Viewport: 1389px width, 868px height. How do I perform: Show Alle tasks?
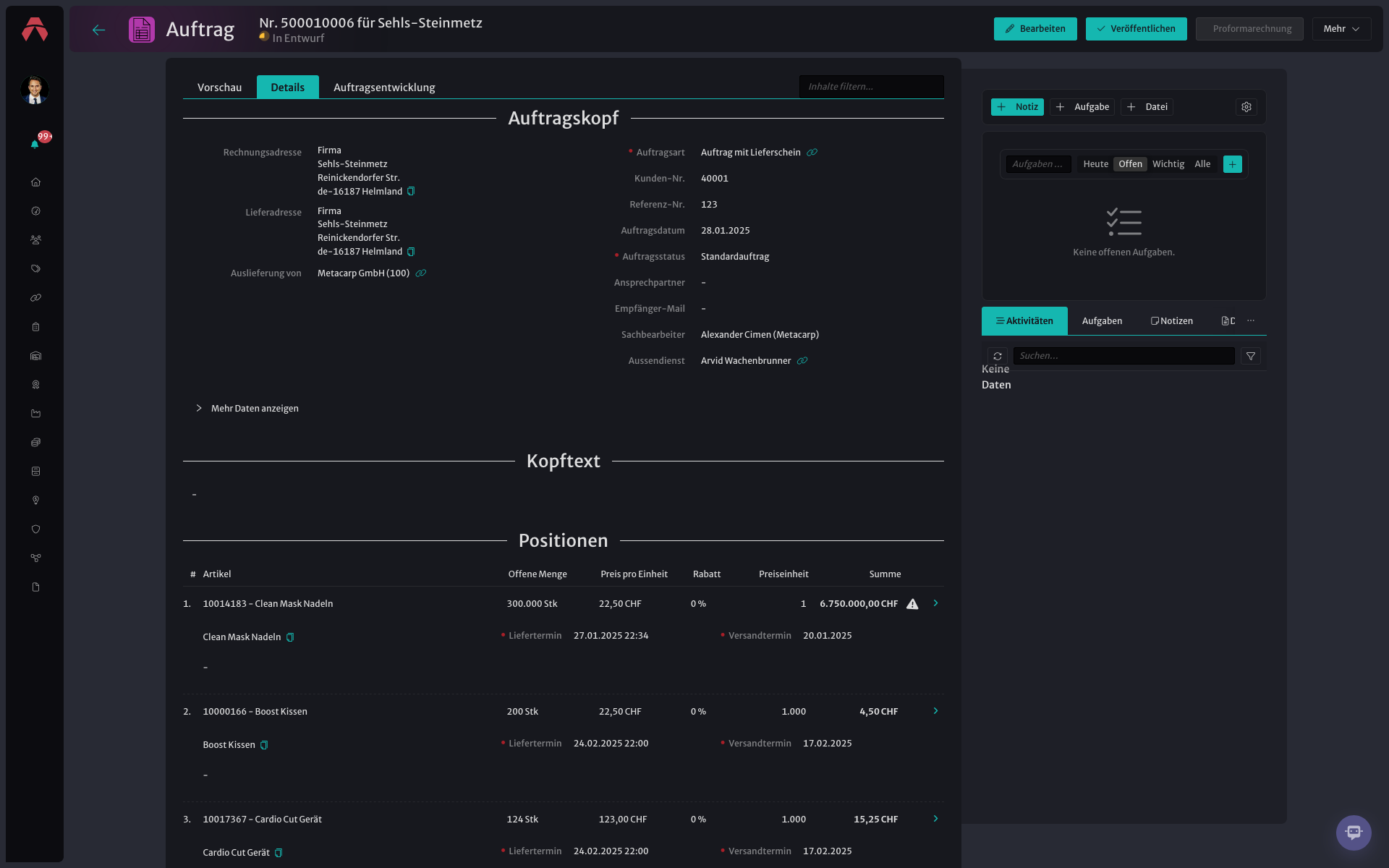(1202, 164)
